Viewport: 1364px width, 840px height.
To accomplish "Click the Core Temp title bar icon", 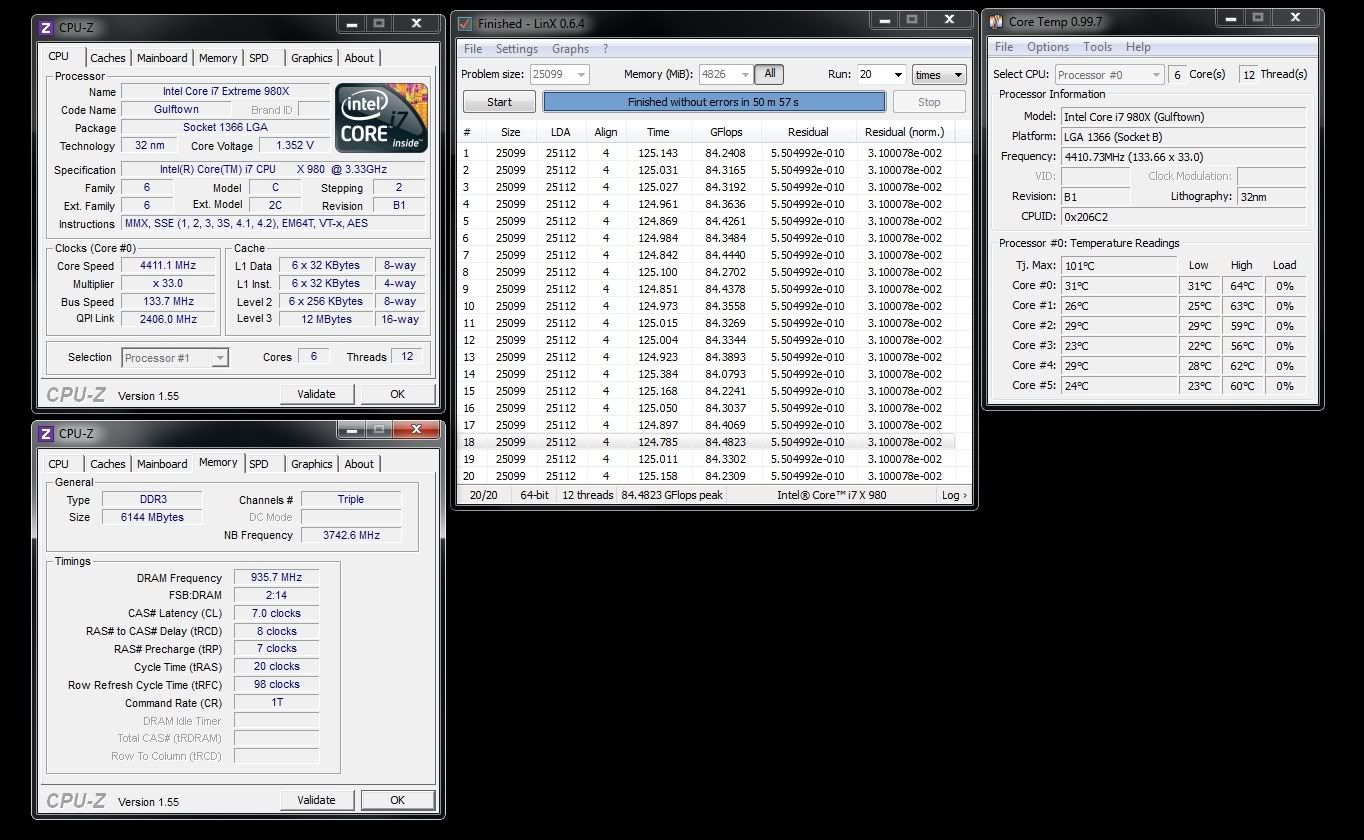I will coord(996,21).
